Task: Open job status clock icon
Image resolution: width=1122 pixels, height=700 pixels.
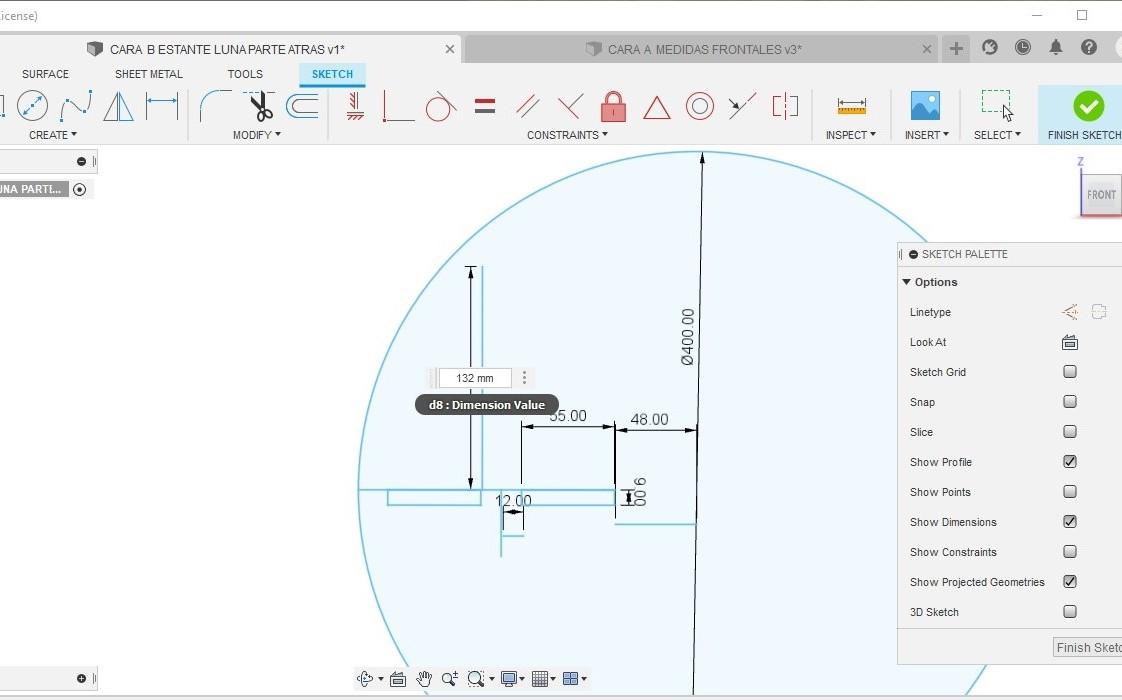Action: point(1023,47)
